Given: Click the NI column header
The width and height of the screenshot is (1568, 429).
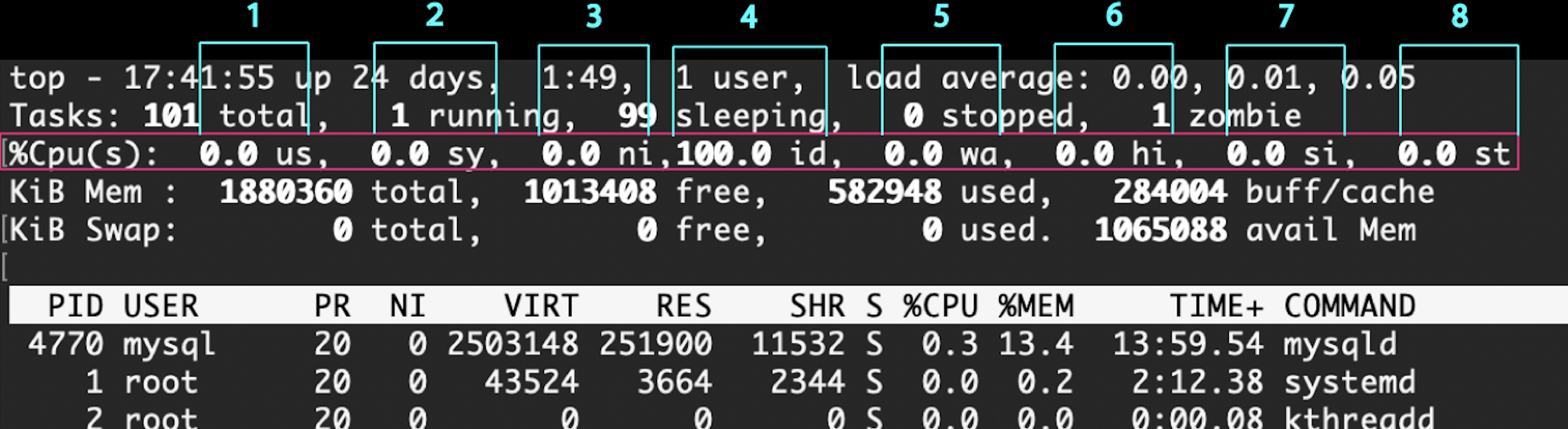Looking at the screenshot, I should (x=407, y=305).
